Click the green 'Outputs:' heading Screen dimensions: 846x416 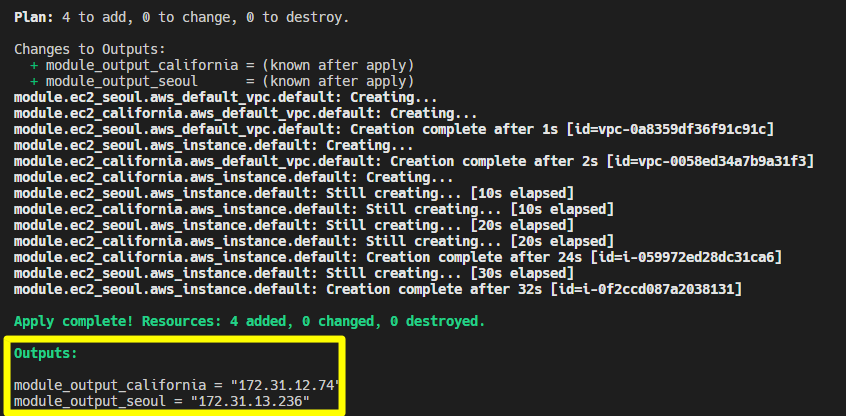pyautogui.click(x=46, y=353)
